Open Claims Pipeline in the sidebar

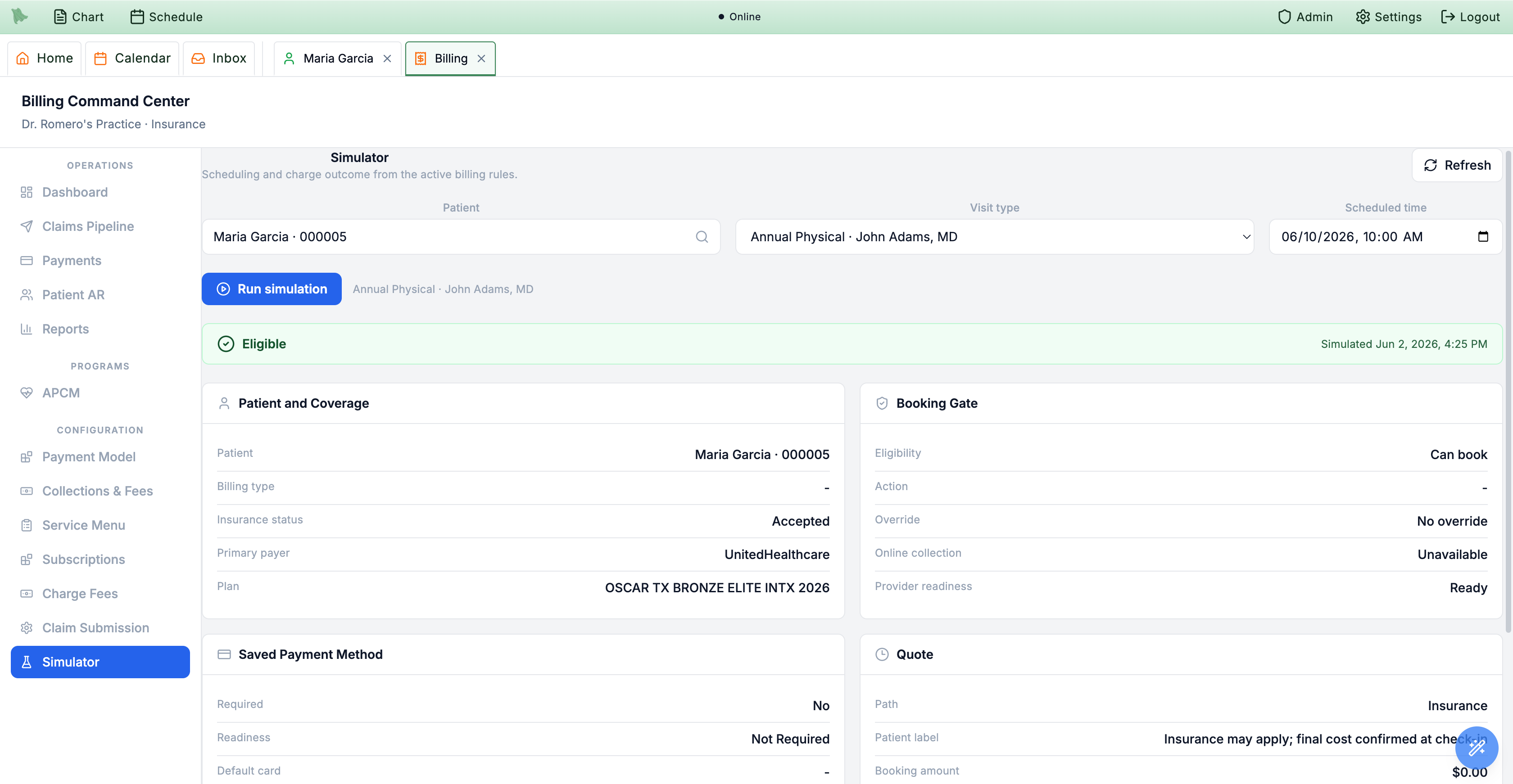pos(100,226)
